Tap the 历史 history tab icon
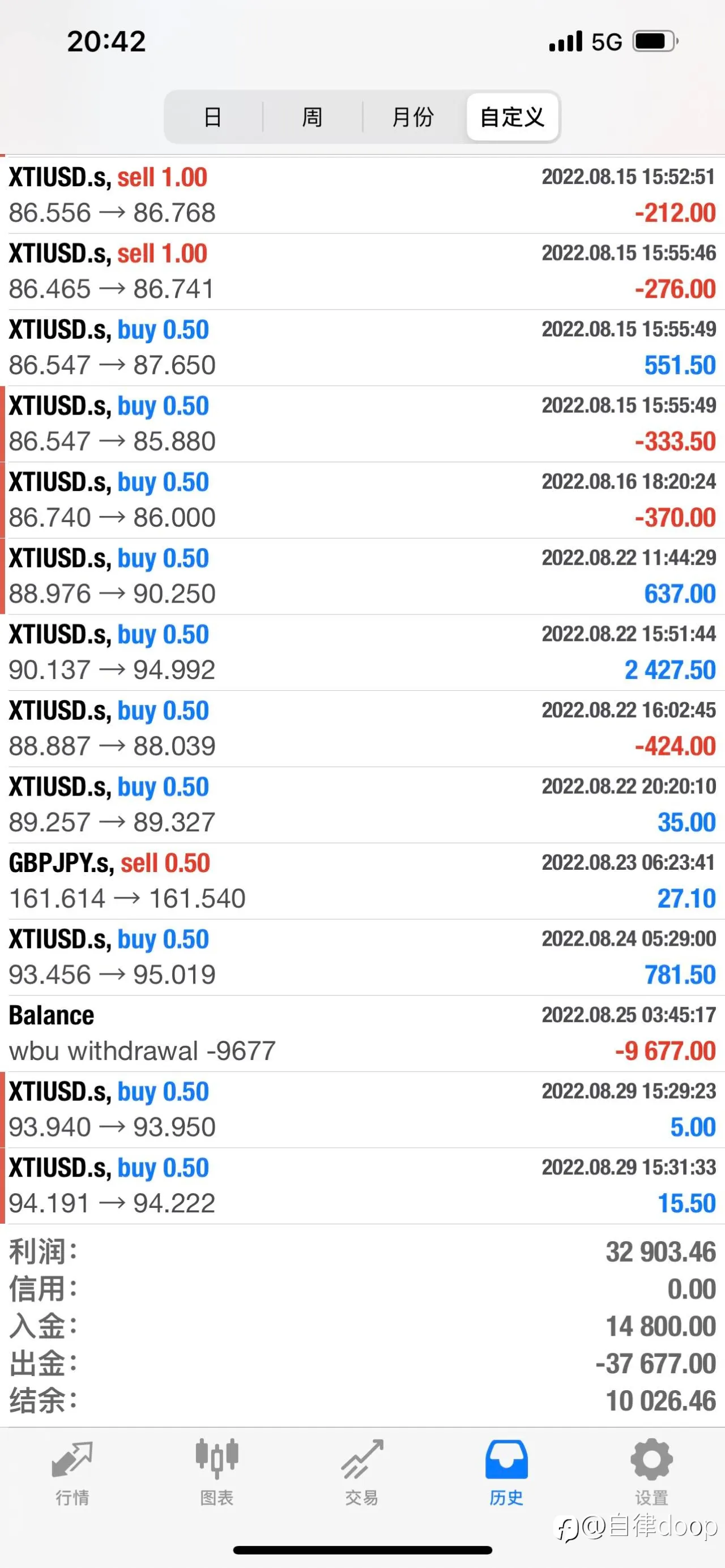This screenshot has width=725, height=1568. click(x=506, y=1459)
